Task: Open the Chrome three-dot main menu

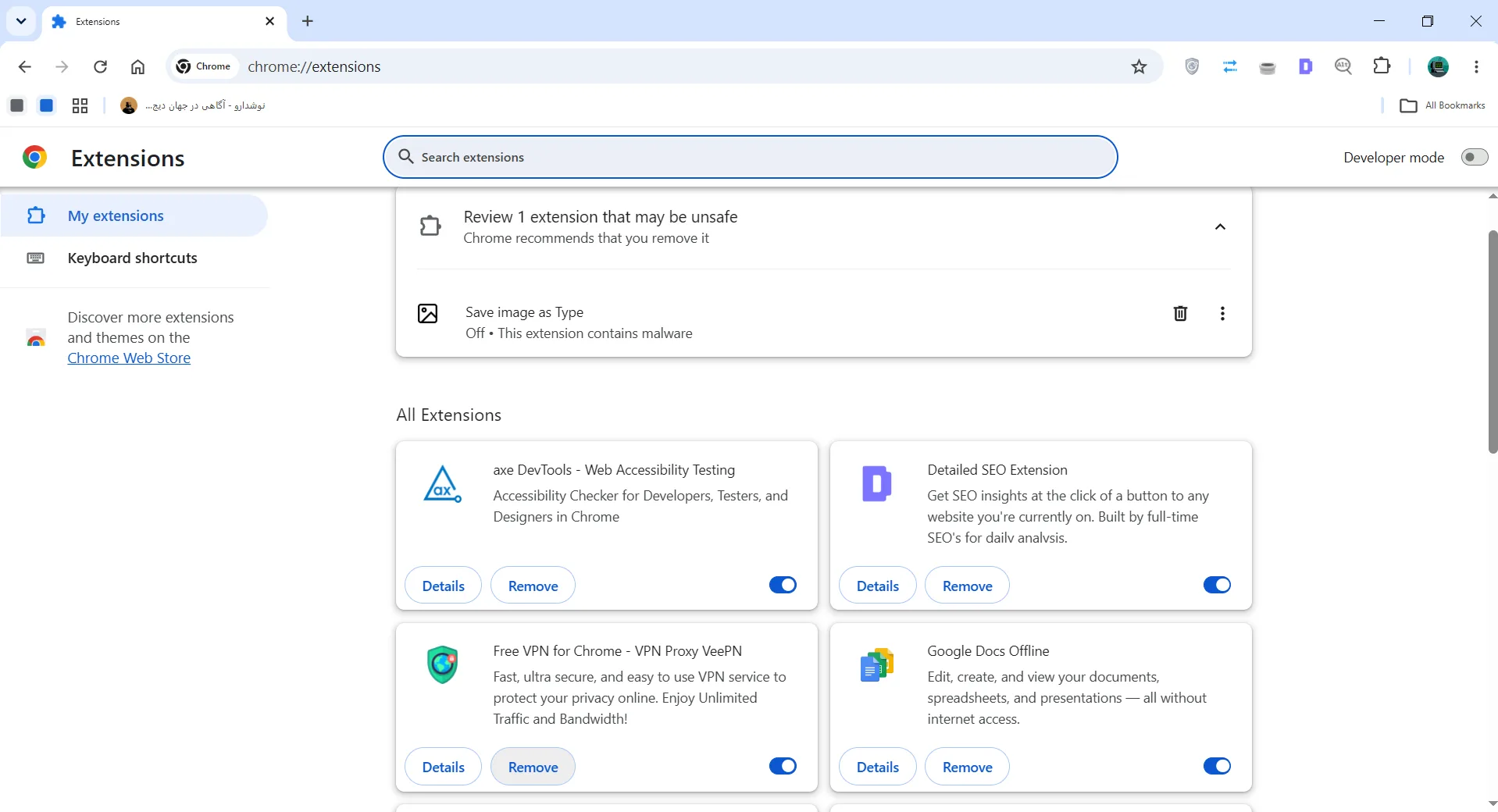Action: pyautogui.click(x=1476, y=66)
